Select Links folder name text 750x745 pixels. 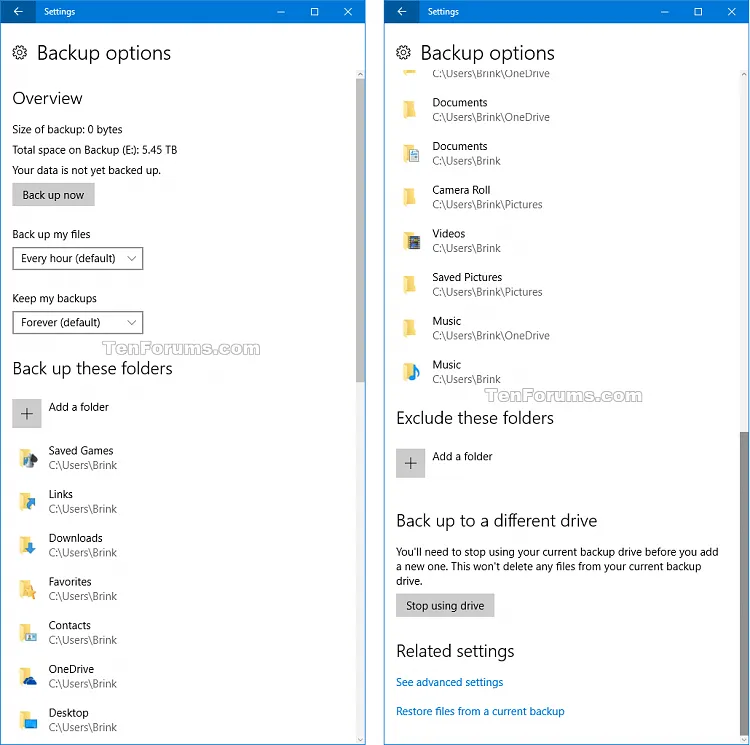click(x=61, y=494)
